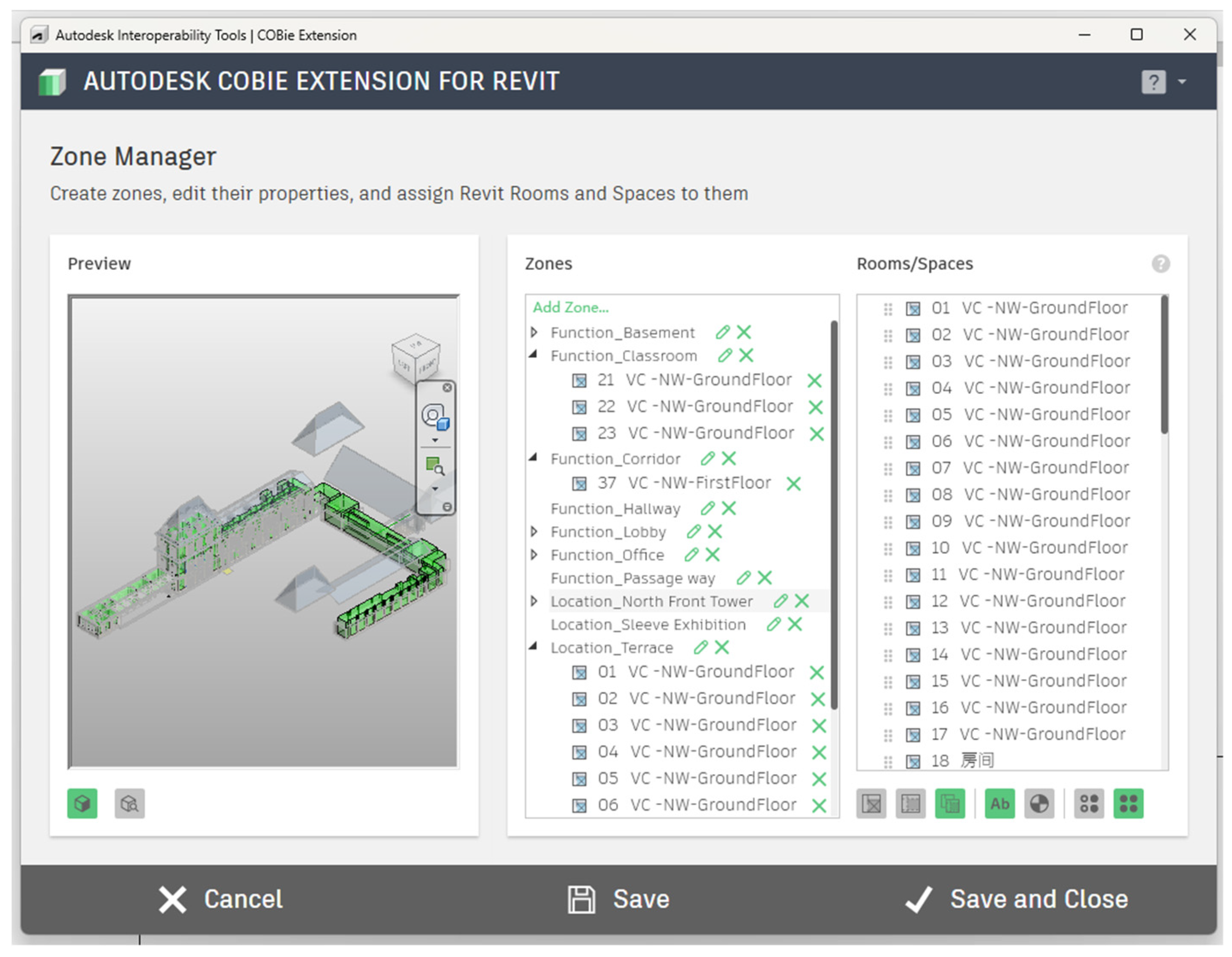
Task: Toggle the 3D preview mode button
Action: tap(83, 803)
